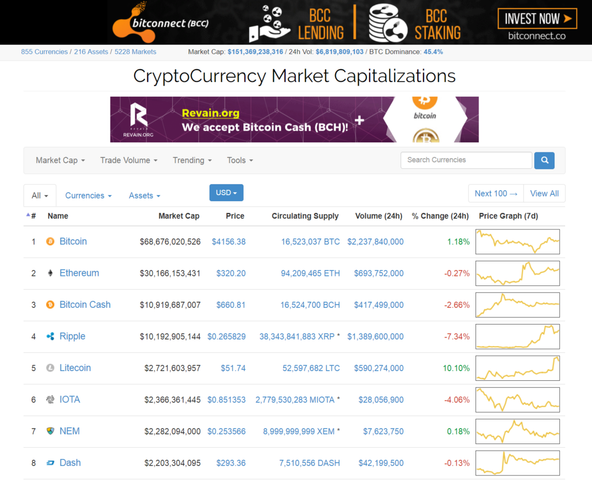Click Litecoin change 10.10%

point(456,368)
